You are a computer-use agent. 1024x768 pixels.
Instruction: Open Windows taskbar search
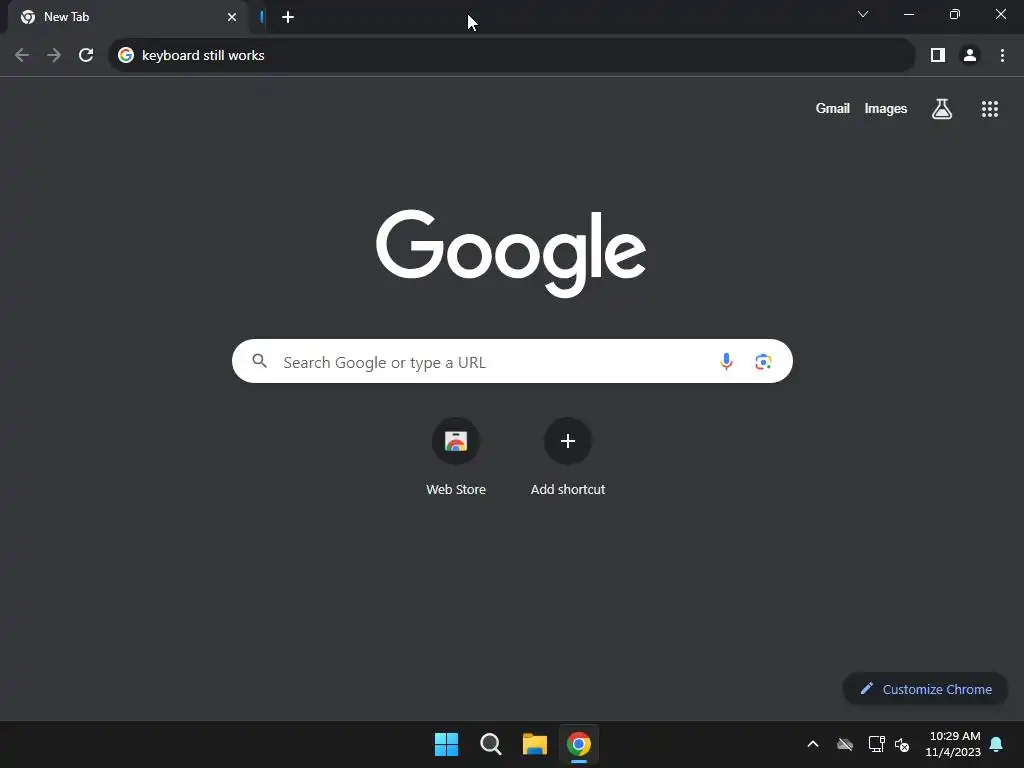pyautogui.click(x=490, y=744)
